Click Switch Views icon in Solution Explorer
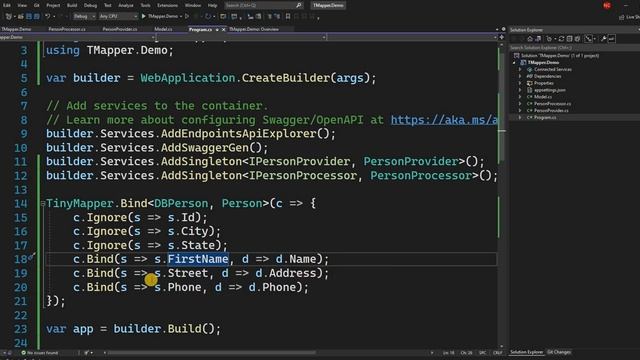This screenshot has height=360, width=640. pos(538,39)
